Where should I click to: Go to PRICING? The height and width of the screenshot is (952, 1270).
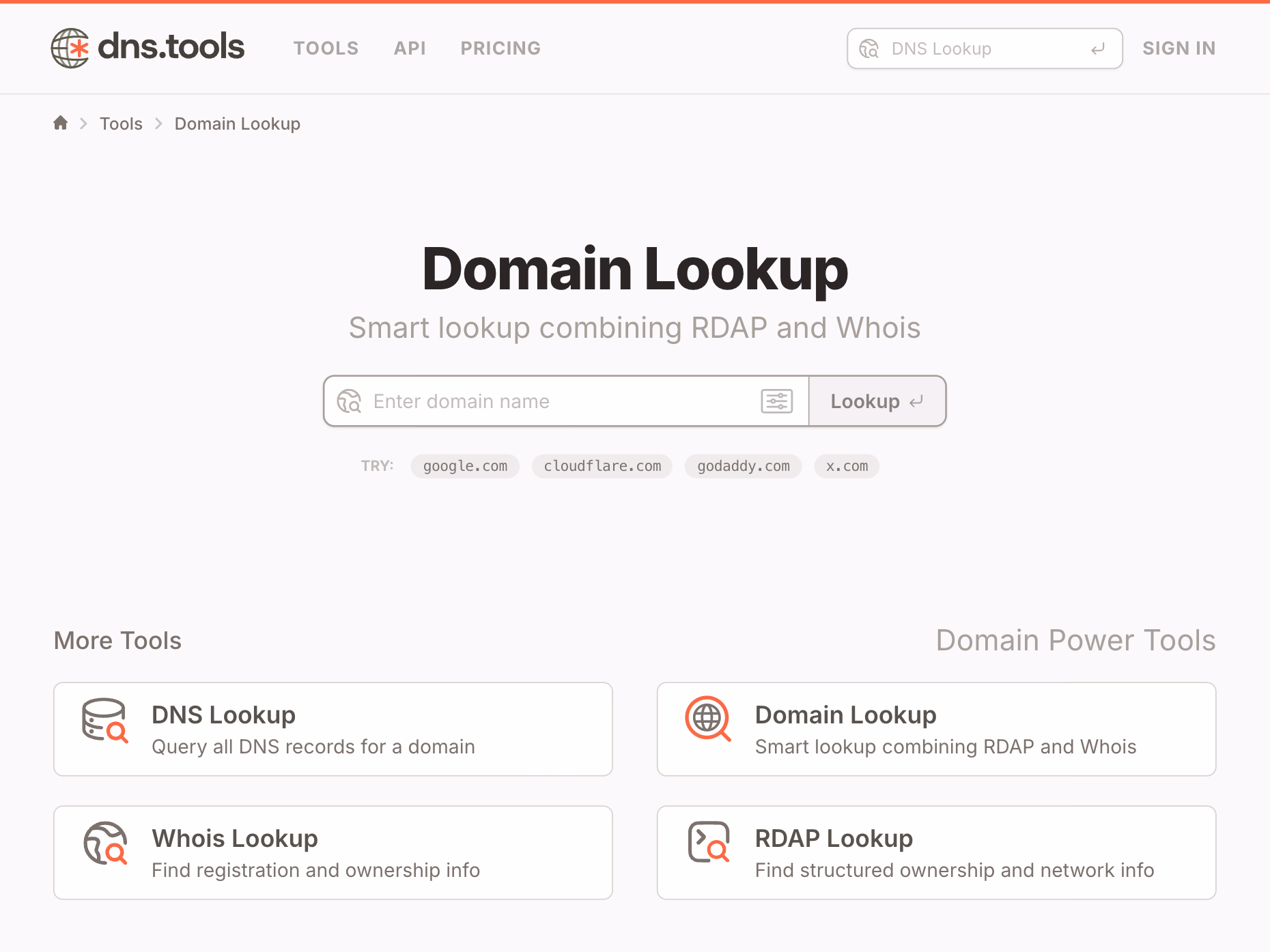[x=500, y=48]
